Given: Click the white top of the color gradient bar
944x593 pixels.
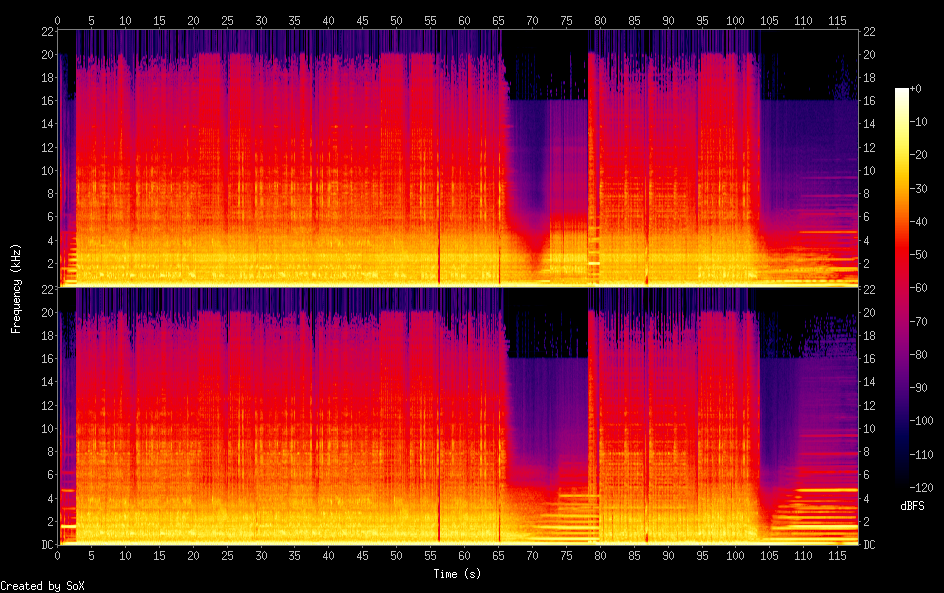Looking at the screenshot, I should pyautogui.click(x=902, y=92).
